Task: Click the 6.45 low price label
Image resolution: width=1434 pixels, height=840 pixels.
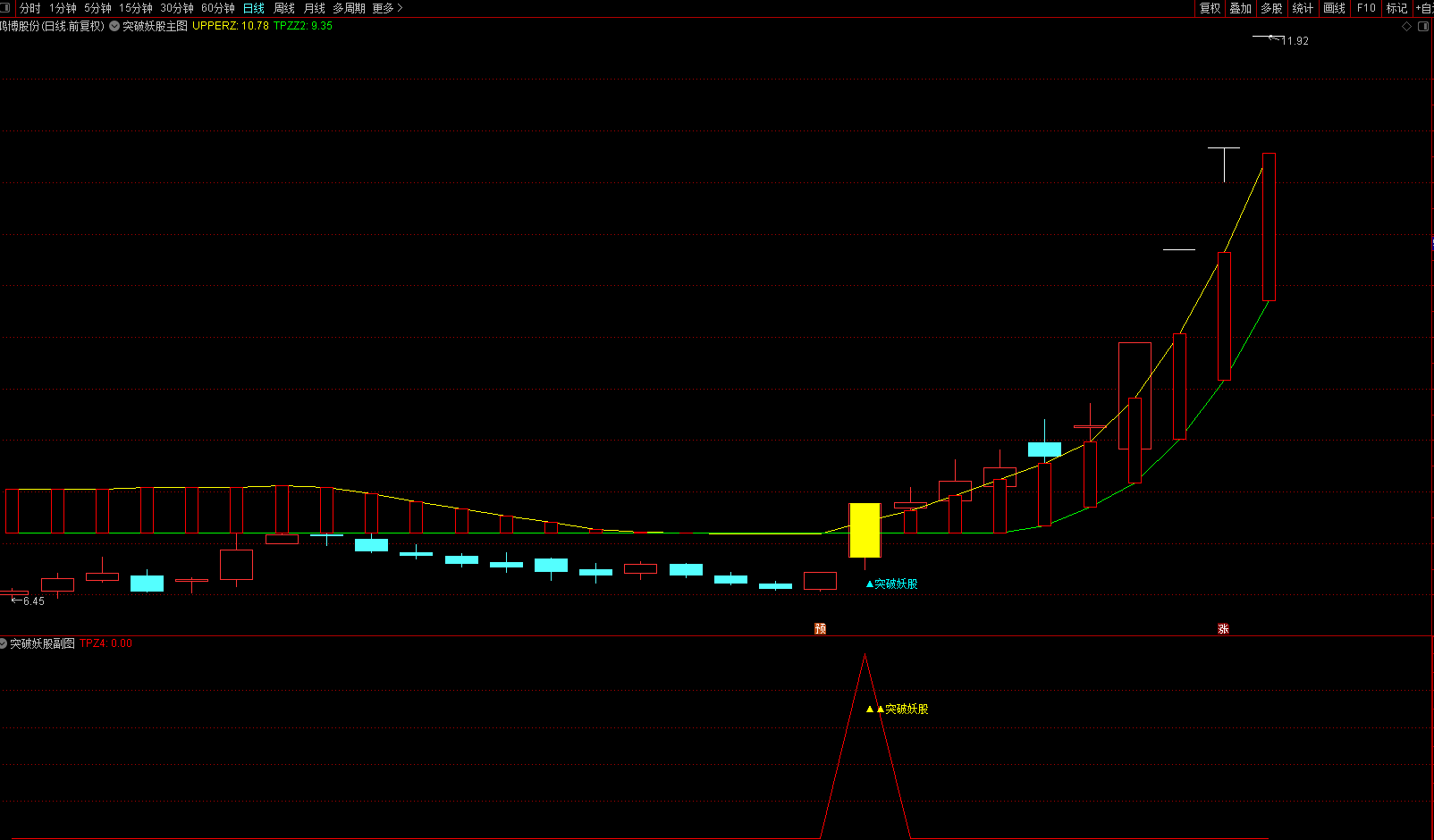Action: point(34,601)
